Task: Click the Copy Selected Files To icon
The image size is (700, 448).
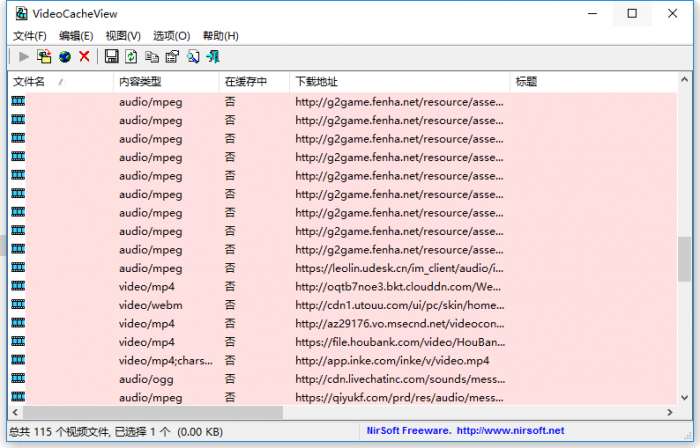Action: pyautogui.click(x=44, y=57)
